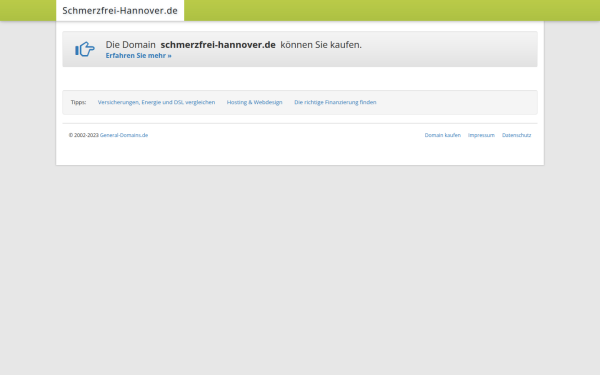Open 'Die richtige Finanzierung finden' link
The height and width of the screenshot is (375, 600).
(335, 102)
